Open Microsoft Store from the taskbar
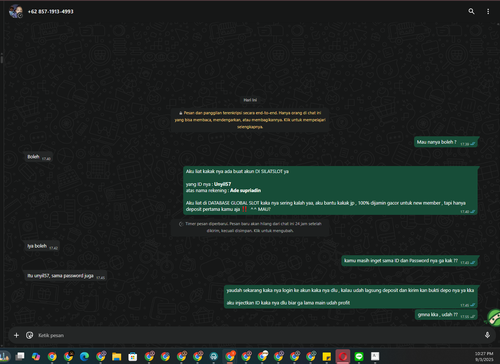 pos(133,356)
